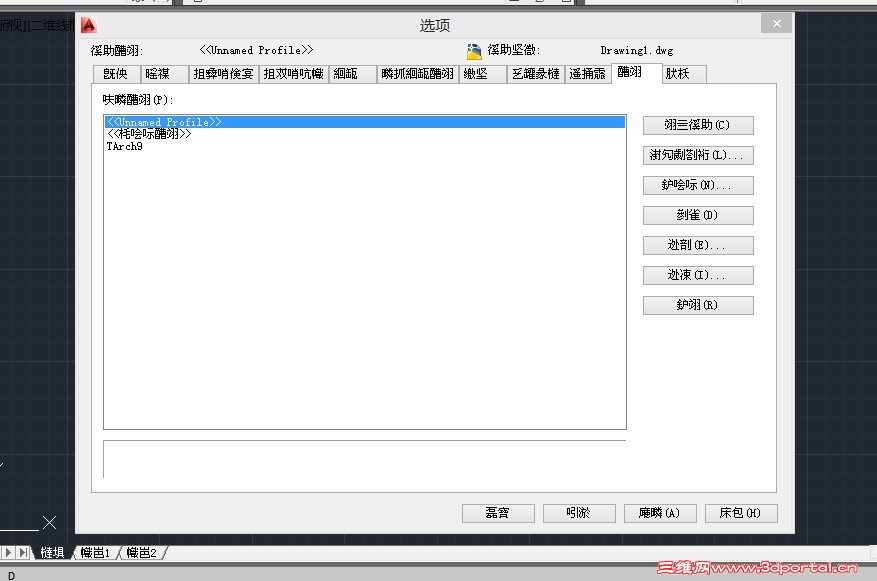Click the Add to List button marked (L)

(698, 155)
